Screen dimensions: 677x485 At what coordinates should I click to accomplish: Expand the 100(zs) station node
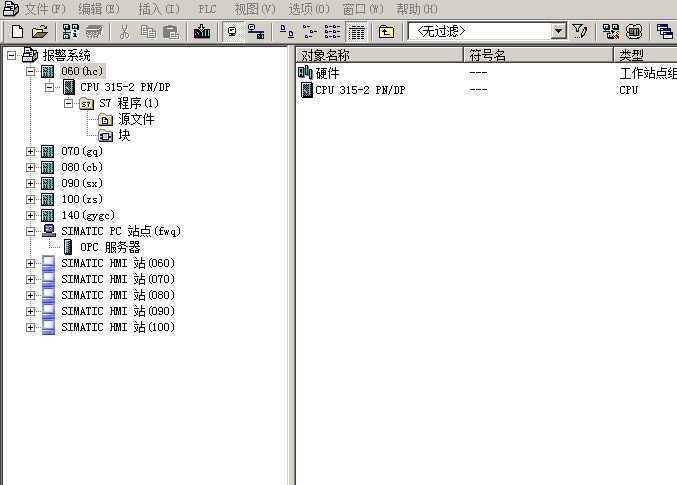(30, 199)
